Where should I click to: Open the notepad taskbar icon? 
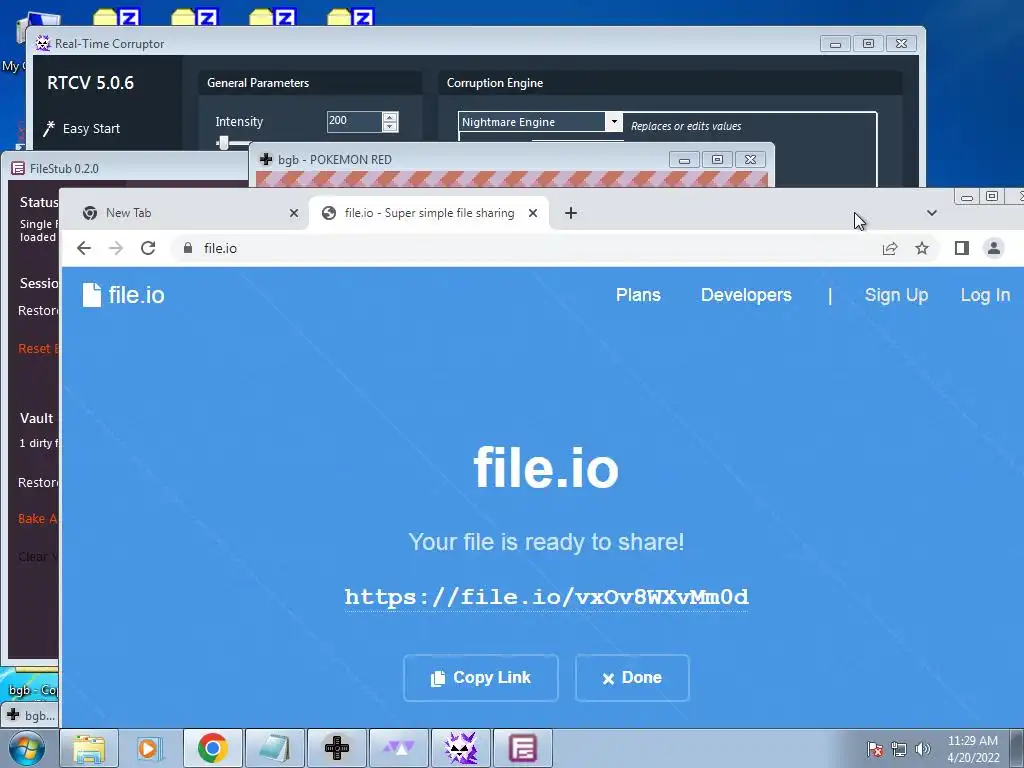(x=274, y=748)
